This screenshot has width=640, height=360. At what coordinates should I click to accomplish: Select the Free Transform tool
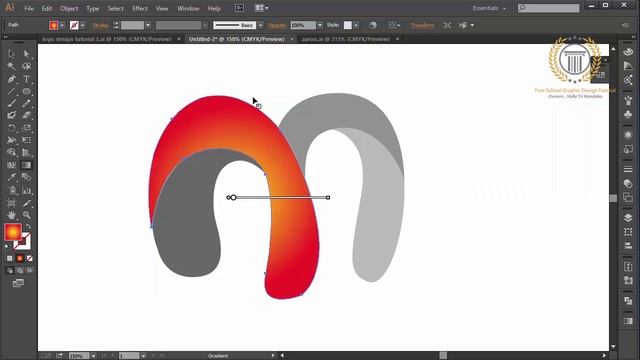(x=27, y=140)
